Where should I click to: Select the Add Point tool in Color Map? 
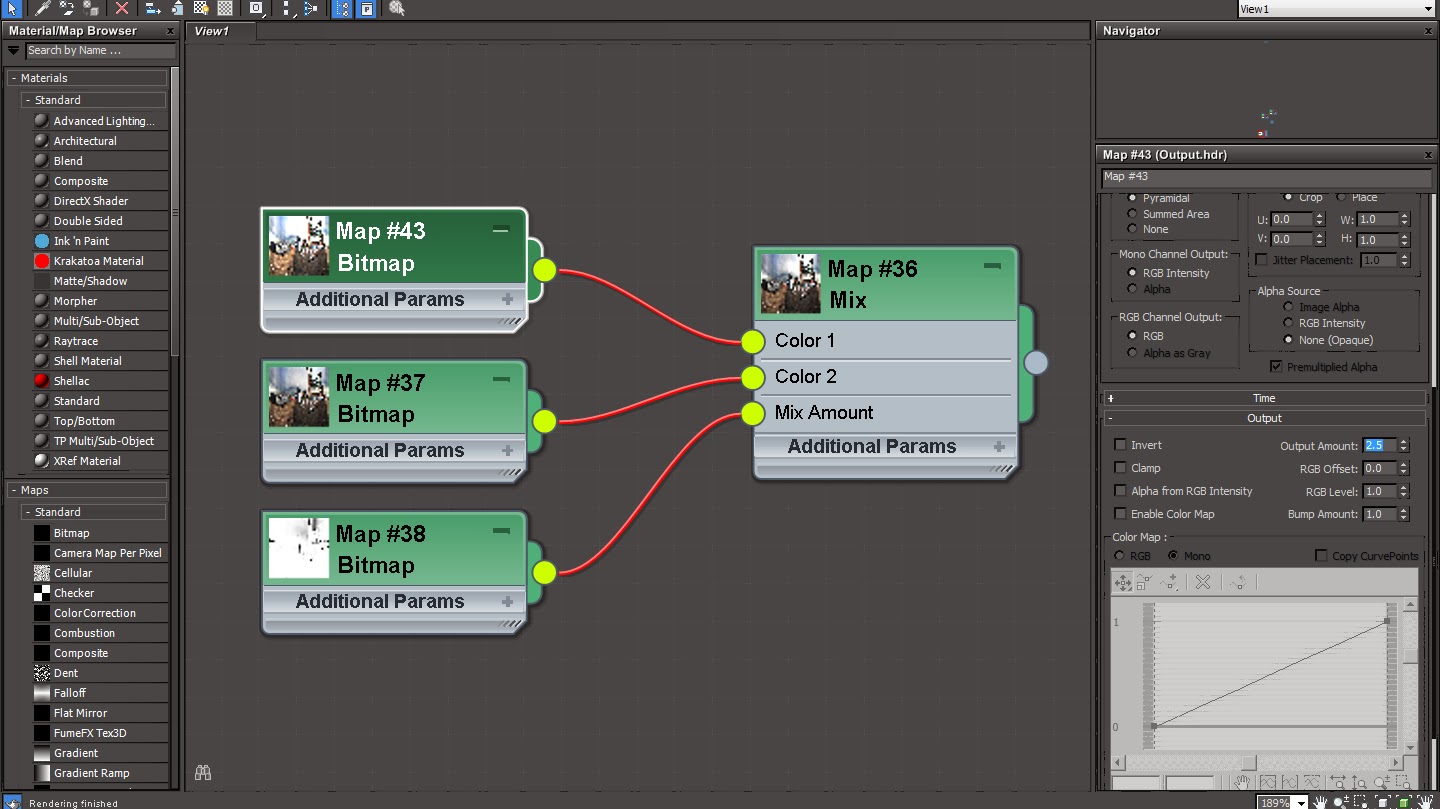[1168, 582]
